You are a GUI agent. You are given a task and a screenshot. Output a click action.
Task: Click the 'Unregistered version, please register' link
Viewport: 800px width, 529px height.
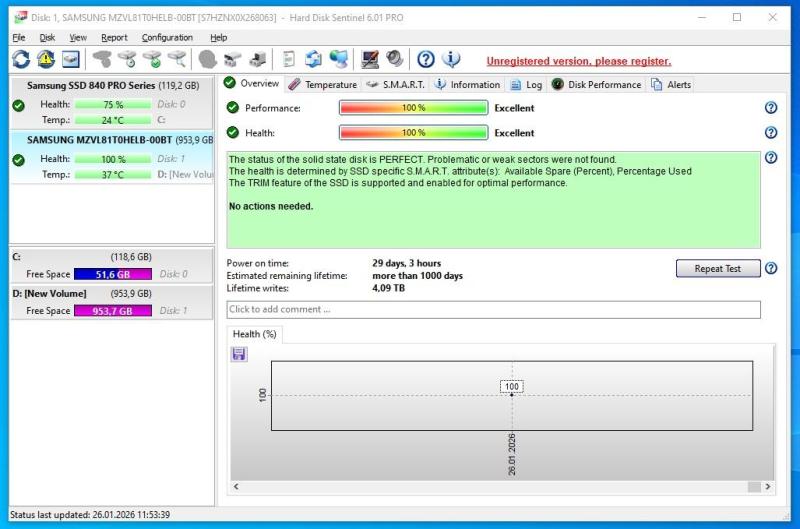pyautogui.click(x=578, y=61)
